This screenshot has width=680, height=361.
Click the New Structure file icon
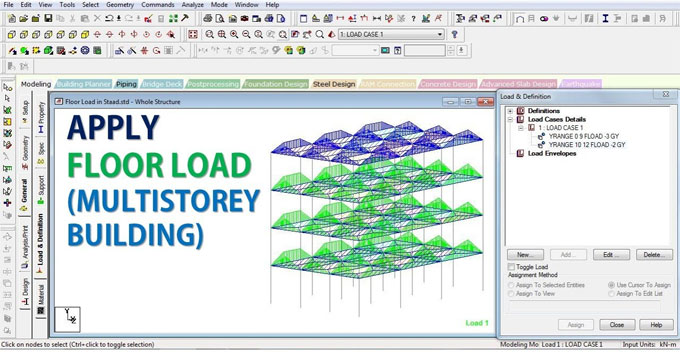(12, 19)
